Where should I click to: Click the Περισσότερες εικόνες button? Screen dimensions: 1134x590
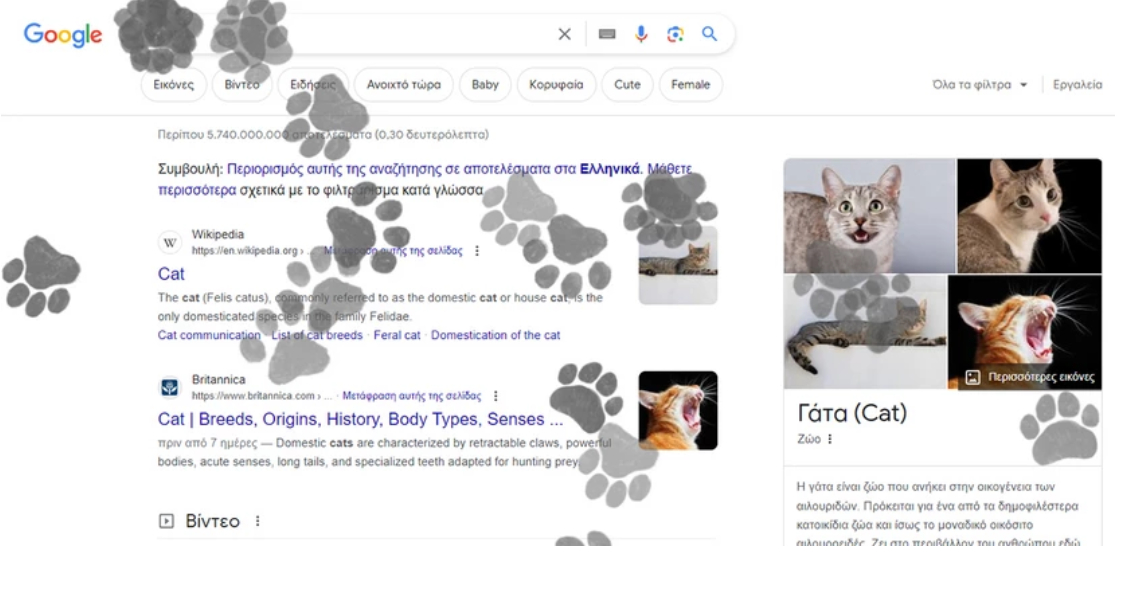(1030, 377)
